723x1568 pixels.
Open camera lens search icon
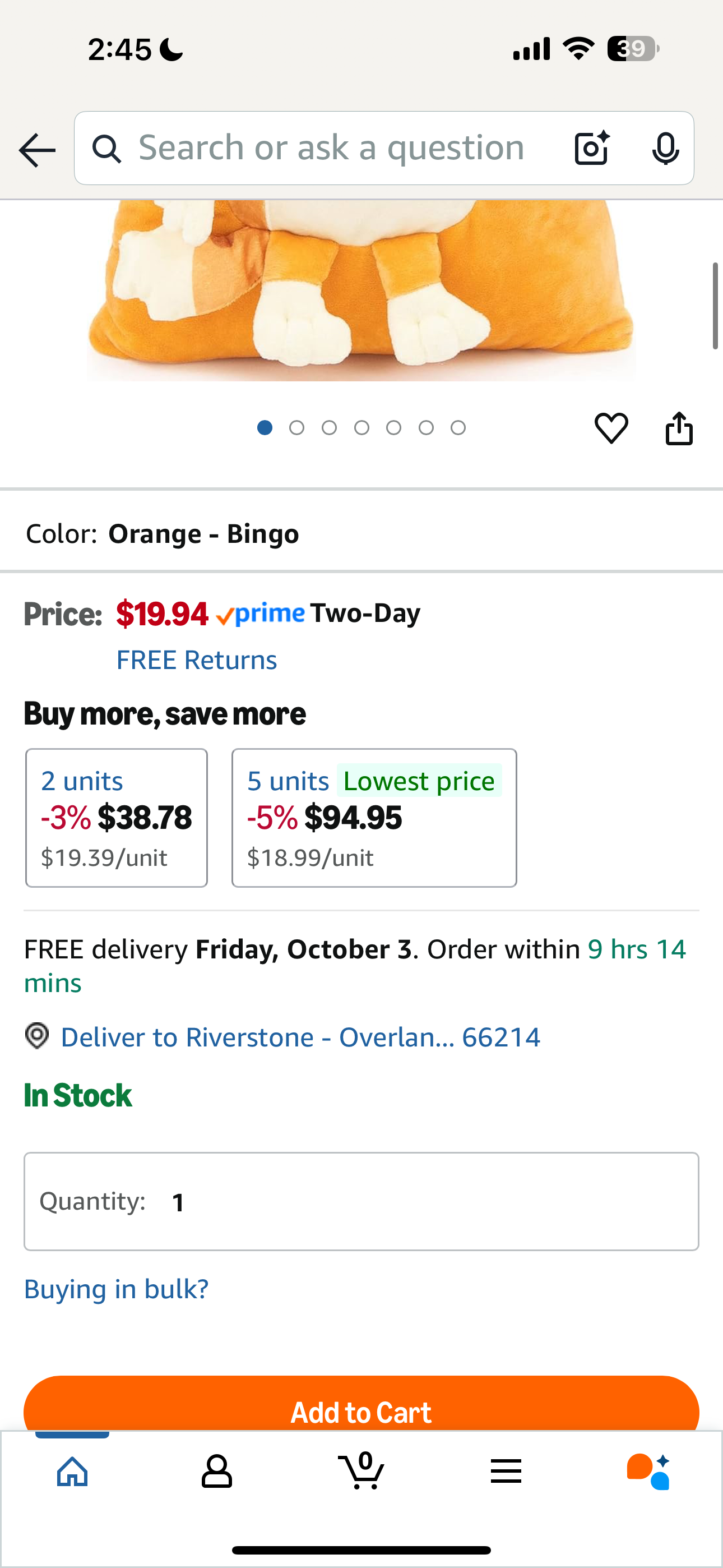click(x=591, y=148)
